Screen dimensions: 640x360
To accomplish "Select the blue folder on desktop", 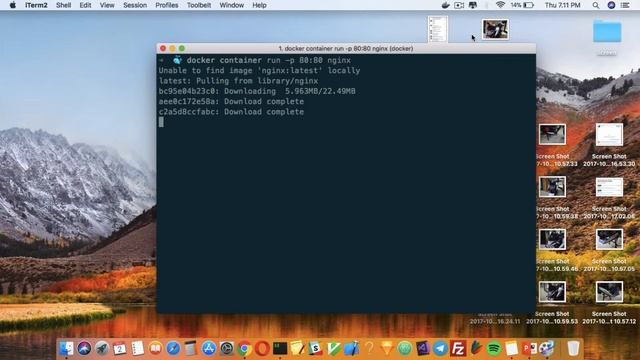I will pyautogui.click(x=607, y=31).
